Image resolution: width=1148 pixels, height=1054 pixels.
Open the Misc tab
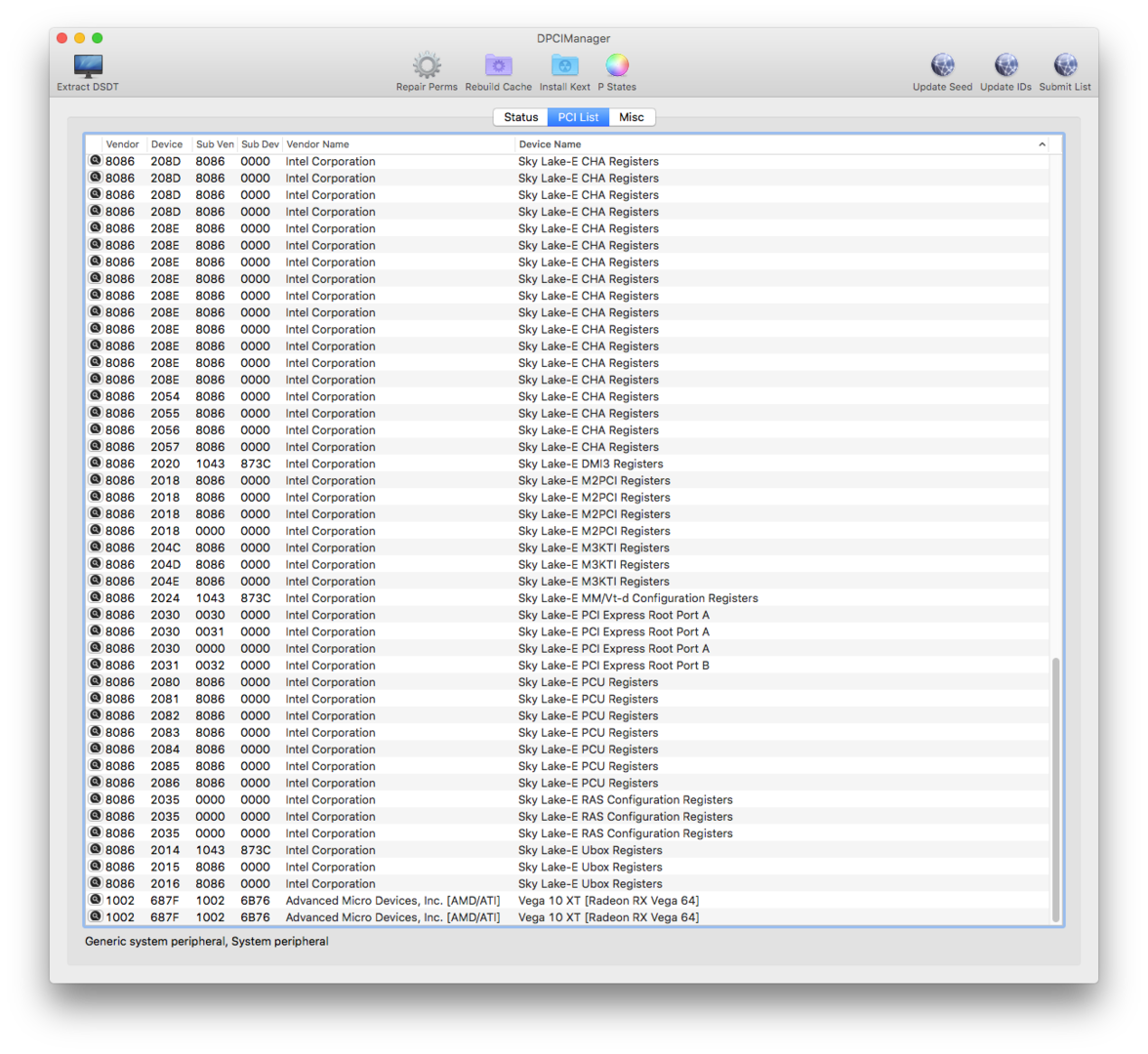point(632,117)
